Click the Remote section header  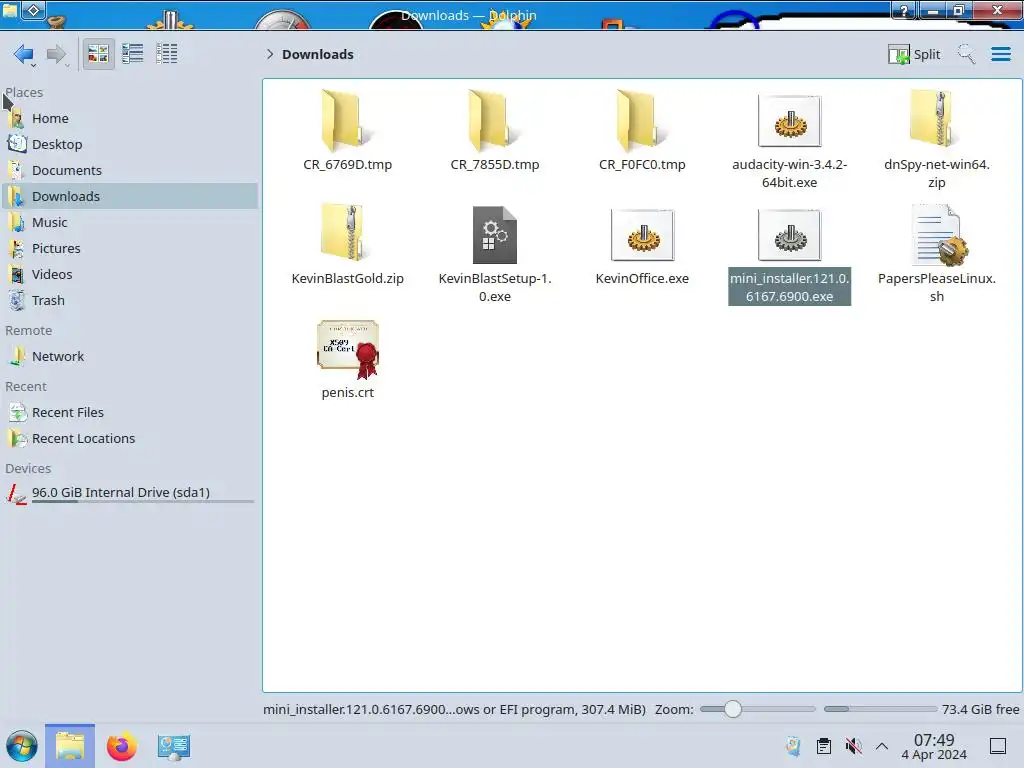coord(29,330)
